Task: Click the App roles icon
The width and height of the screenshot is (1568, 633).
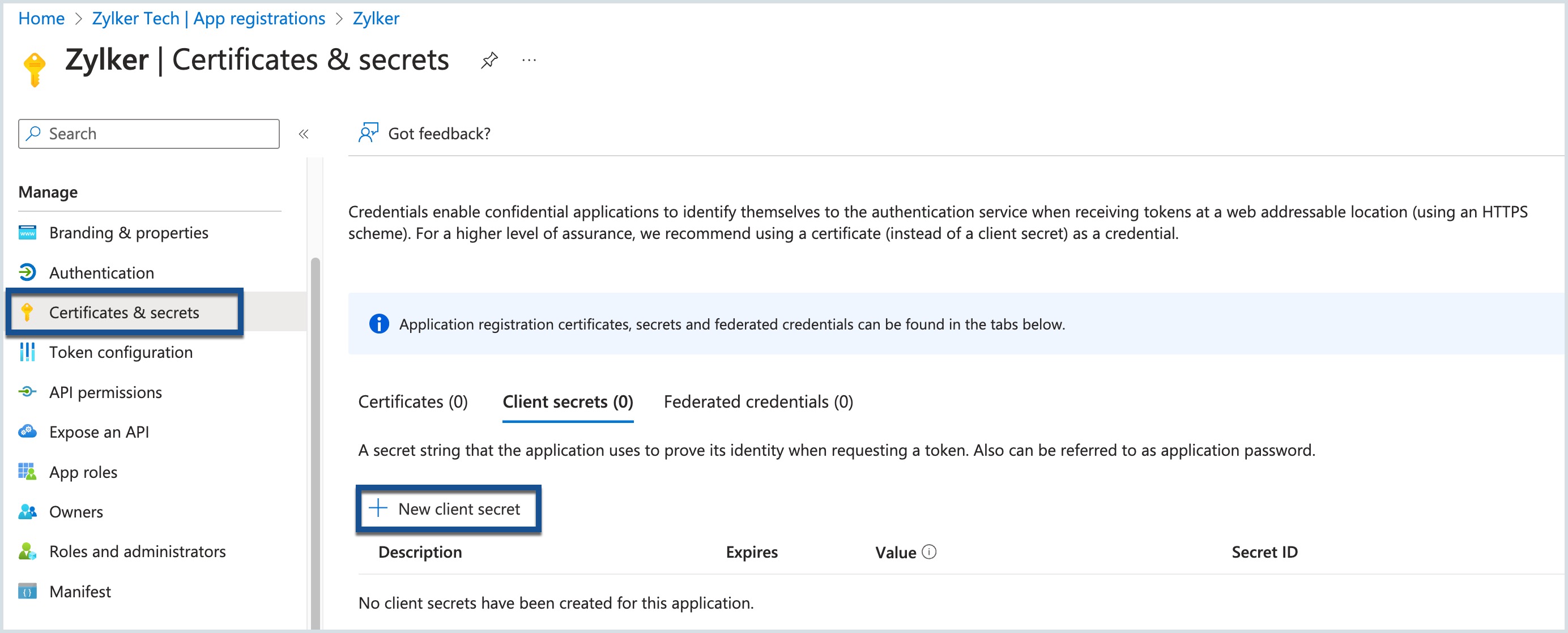Action: 27,471
